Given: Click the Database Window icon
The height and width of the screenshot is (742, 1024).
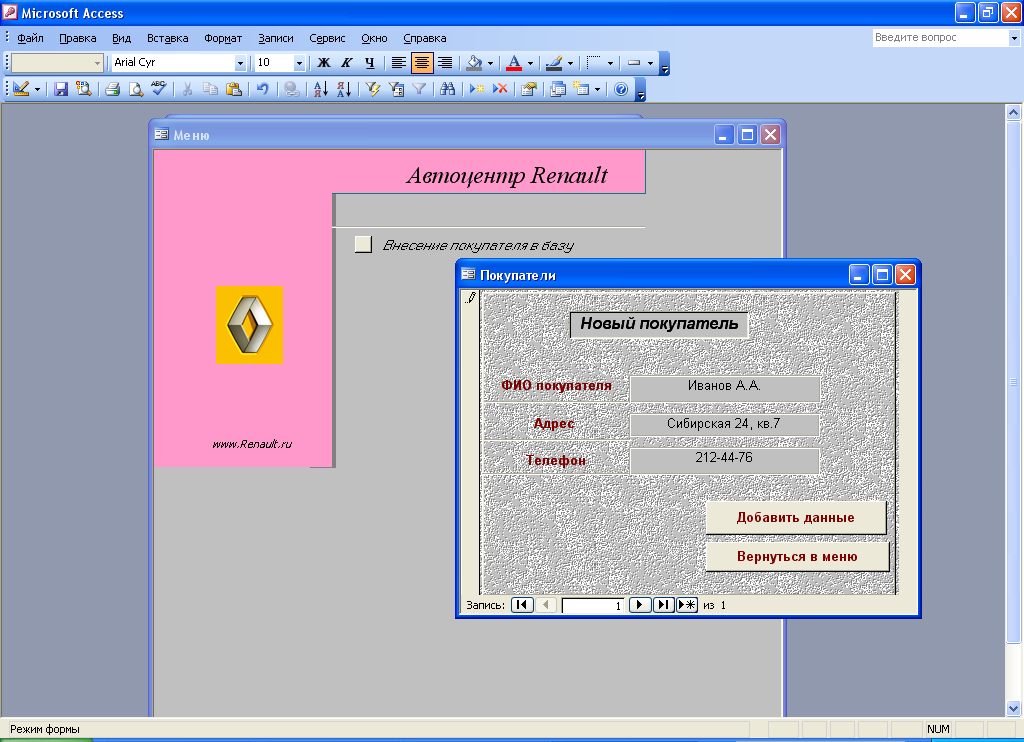Looking at the screenshot, I should click(558, 89).
